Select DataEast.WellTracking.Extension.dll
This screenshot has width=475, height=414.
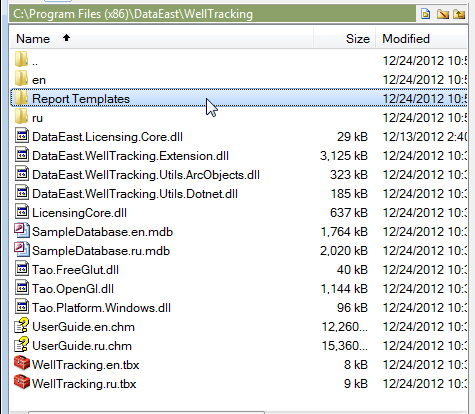coord(239,156)
